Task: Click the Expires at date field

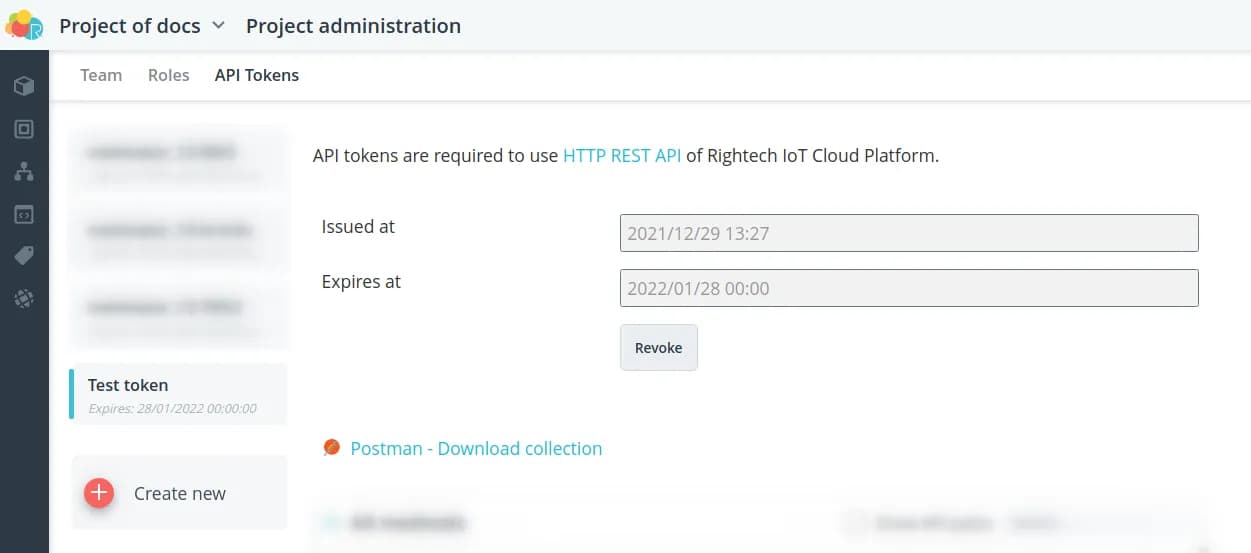Action: coord(908,288)
